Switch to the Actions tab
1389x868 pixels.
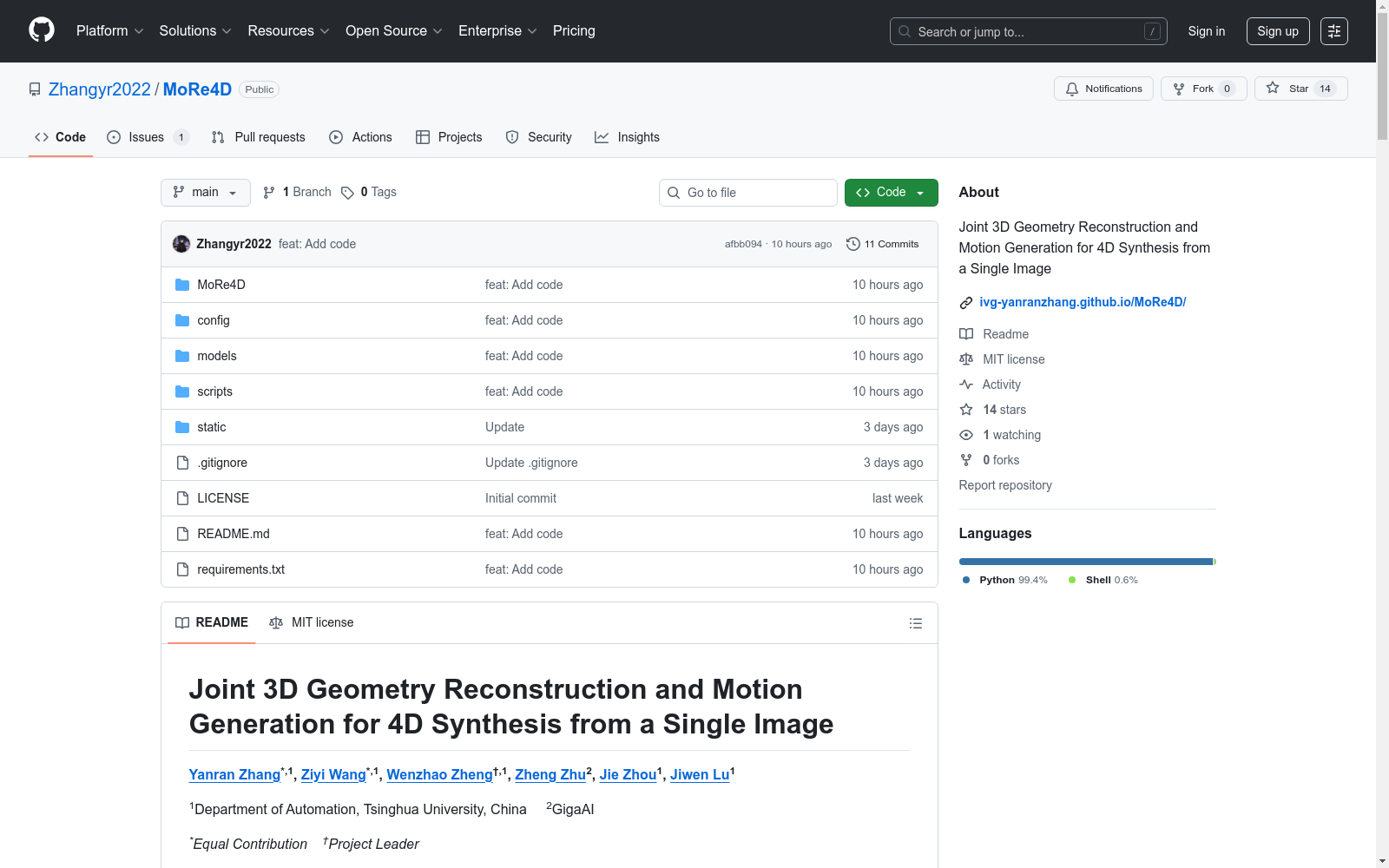(361, 137)
